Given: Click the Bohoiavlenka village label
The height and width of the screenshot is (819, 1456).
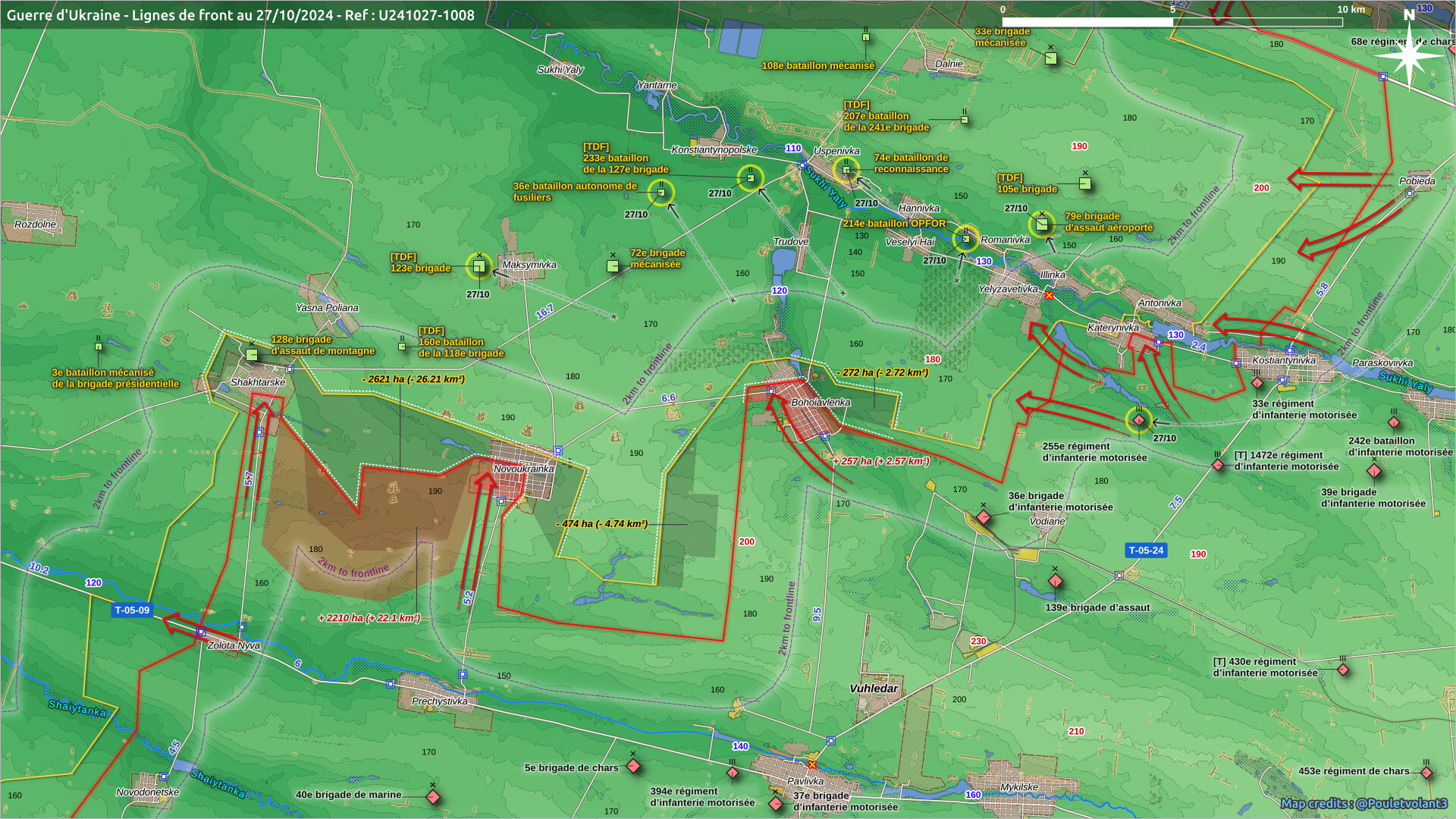Looking at the screenshot, I should tap(821, 403).
